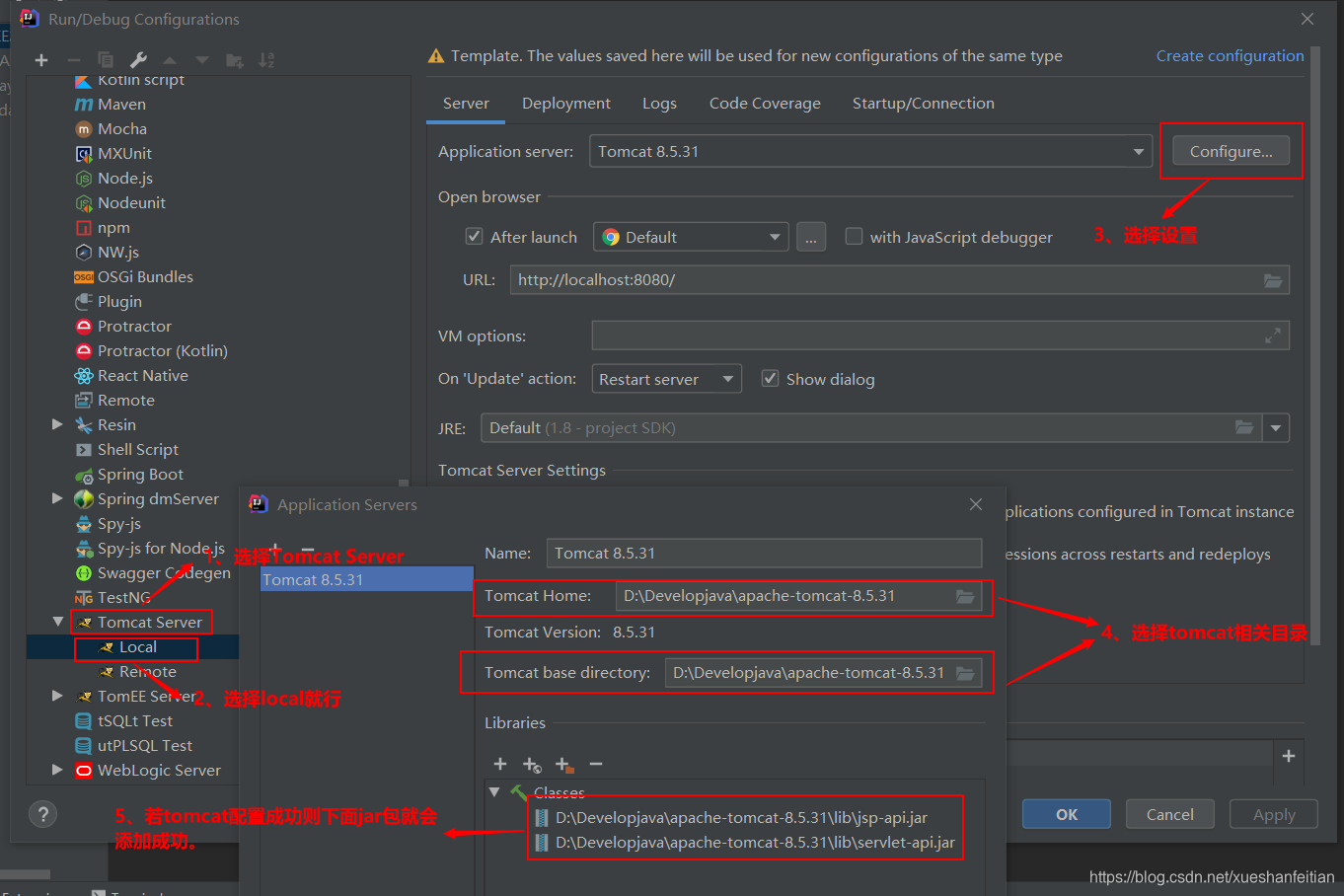
Task: Open help question mark icon
Action: click(42, 814)
